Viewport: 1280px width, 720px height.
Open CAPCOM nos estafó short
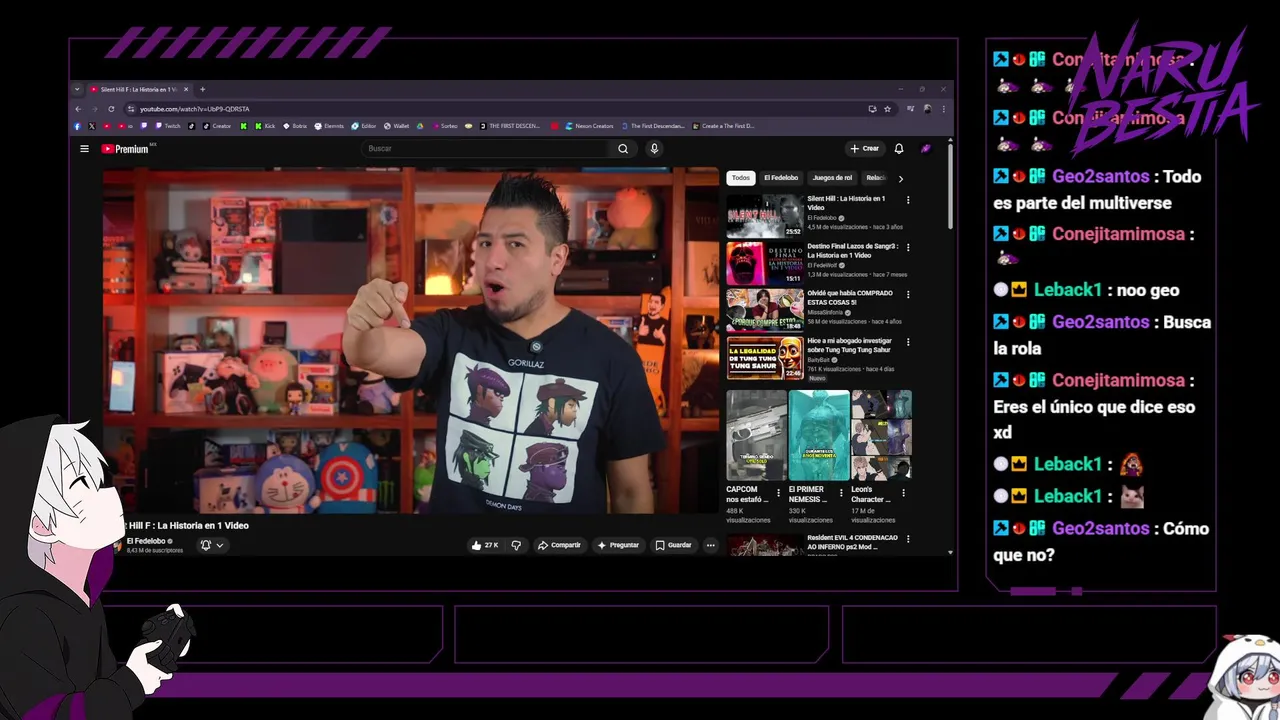pos(756,435)
